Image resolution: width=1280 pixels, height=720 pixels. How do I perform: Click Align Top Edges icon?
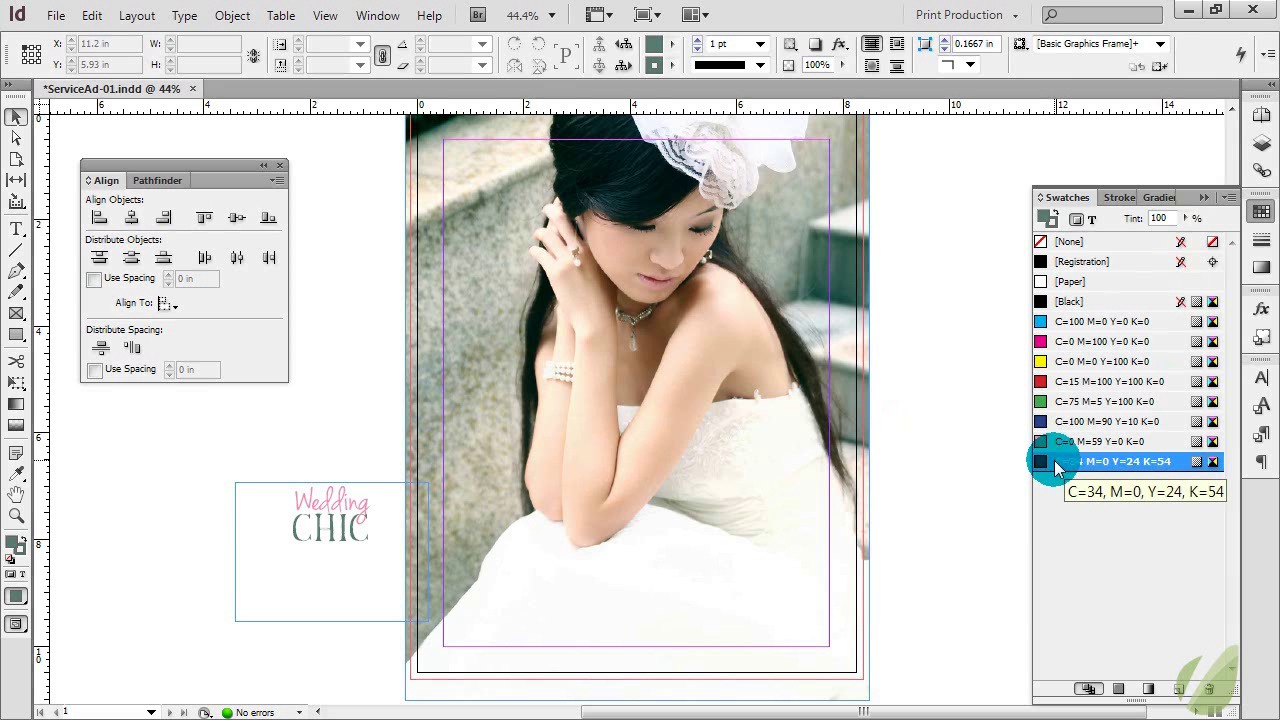click(x=204, y=218)
